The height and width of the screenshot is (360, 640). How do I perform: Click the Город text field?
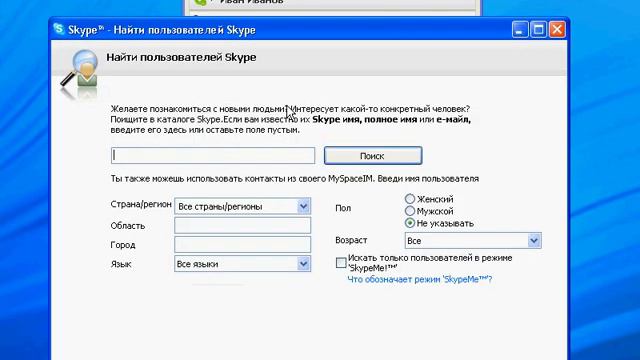[x=242, y=244]
